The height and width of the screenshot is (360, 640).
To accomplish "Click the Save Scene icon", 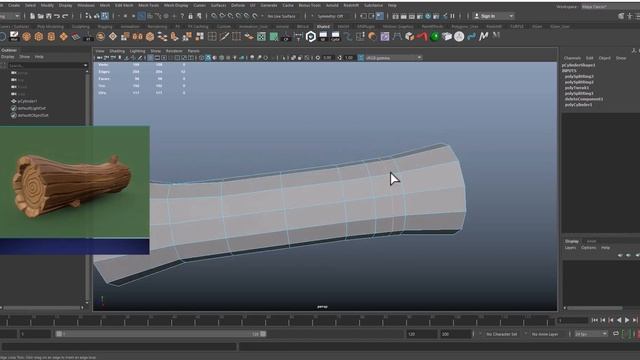I will coord(49,16).
